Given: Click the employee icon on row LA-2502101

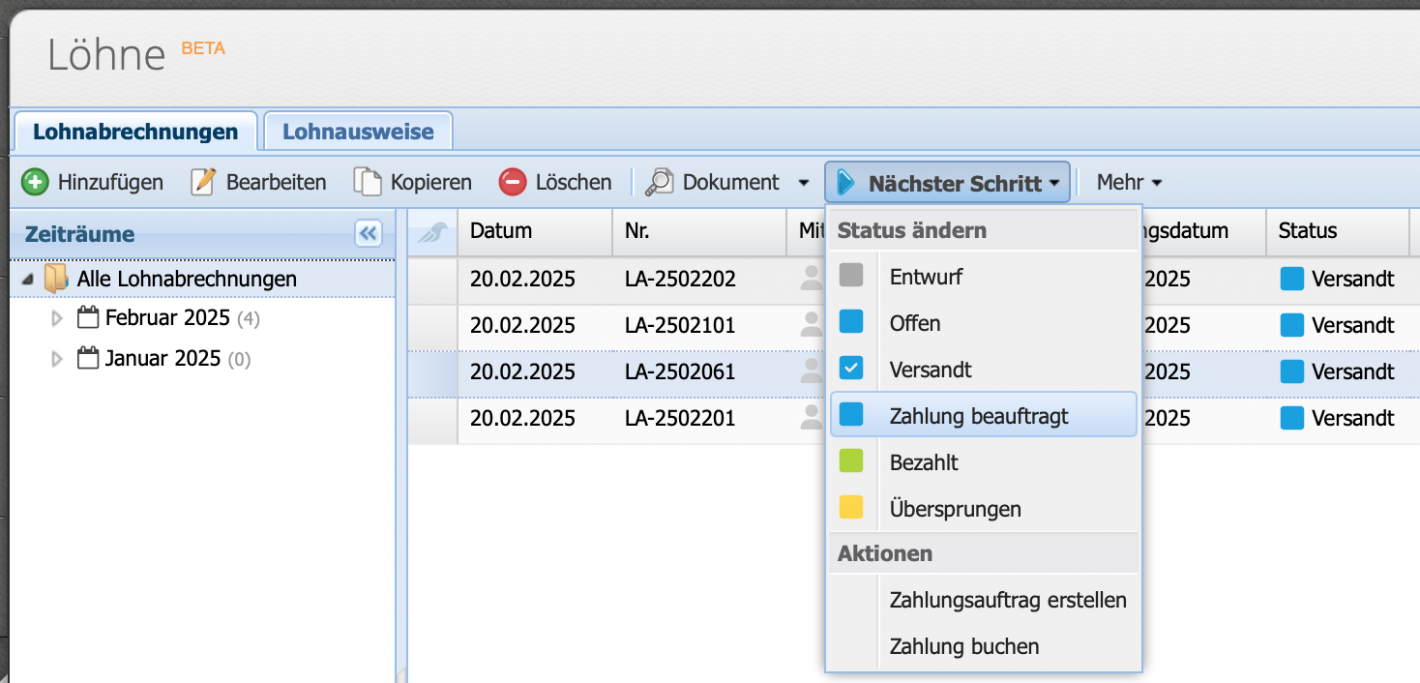Looking at the screenshot, I should click(811, 325).
